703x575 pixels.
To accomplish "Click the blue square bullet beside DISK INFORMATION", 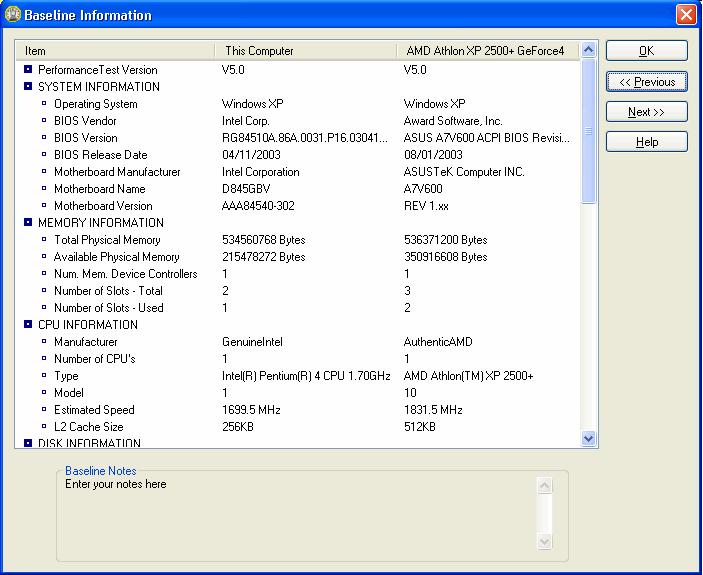I will [x=28, y=443].
